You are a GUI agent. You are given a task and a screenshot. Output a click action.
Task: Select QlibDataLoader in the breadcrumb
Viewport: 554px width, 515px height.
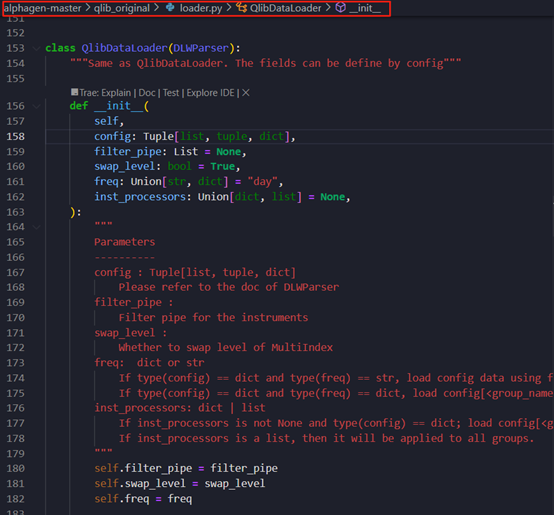285,8
